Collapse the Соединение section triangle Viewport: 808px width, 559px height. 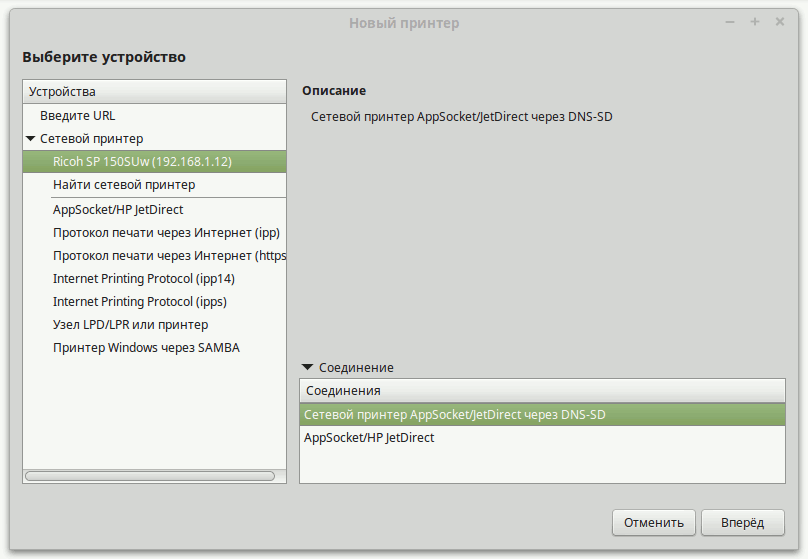click(307, 368)
